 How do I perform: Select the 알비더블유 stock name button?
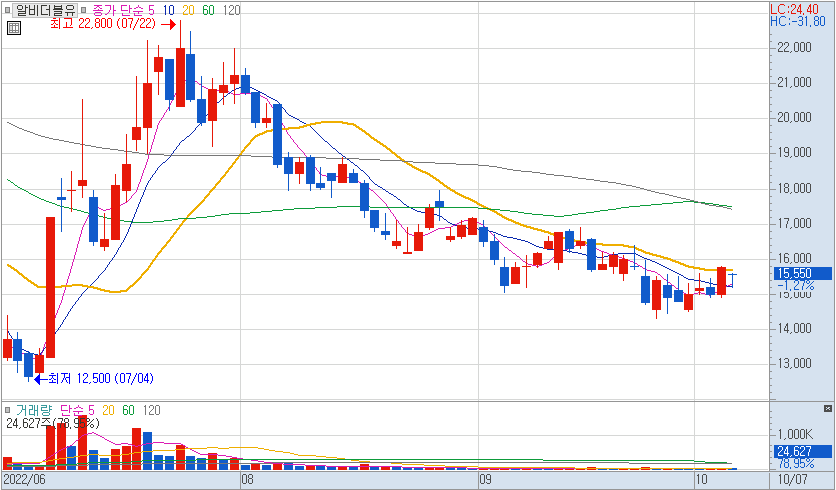tap(45, 10)
